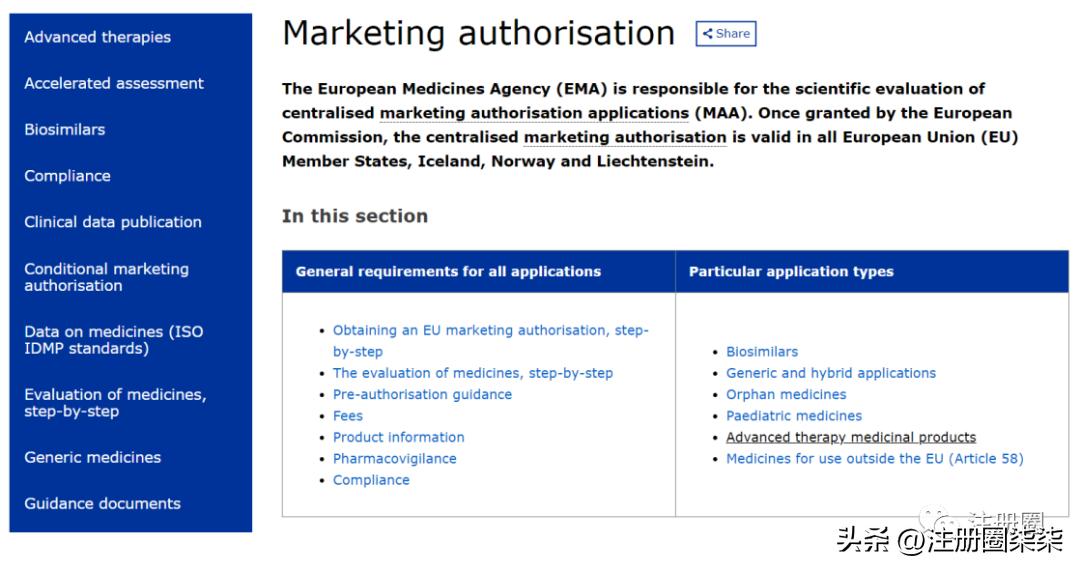Click the Marketing authorisation page heading

click(x=479, y=33)
